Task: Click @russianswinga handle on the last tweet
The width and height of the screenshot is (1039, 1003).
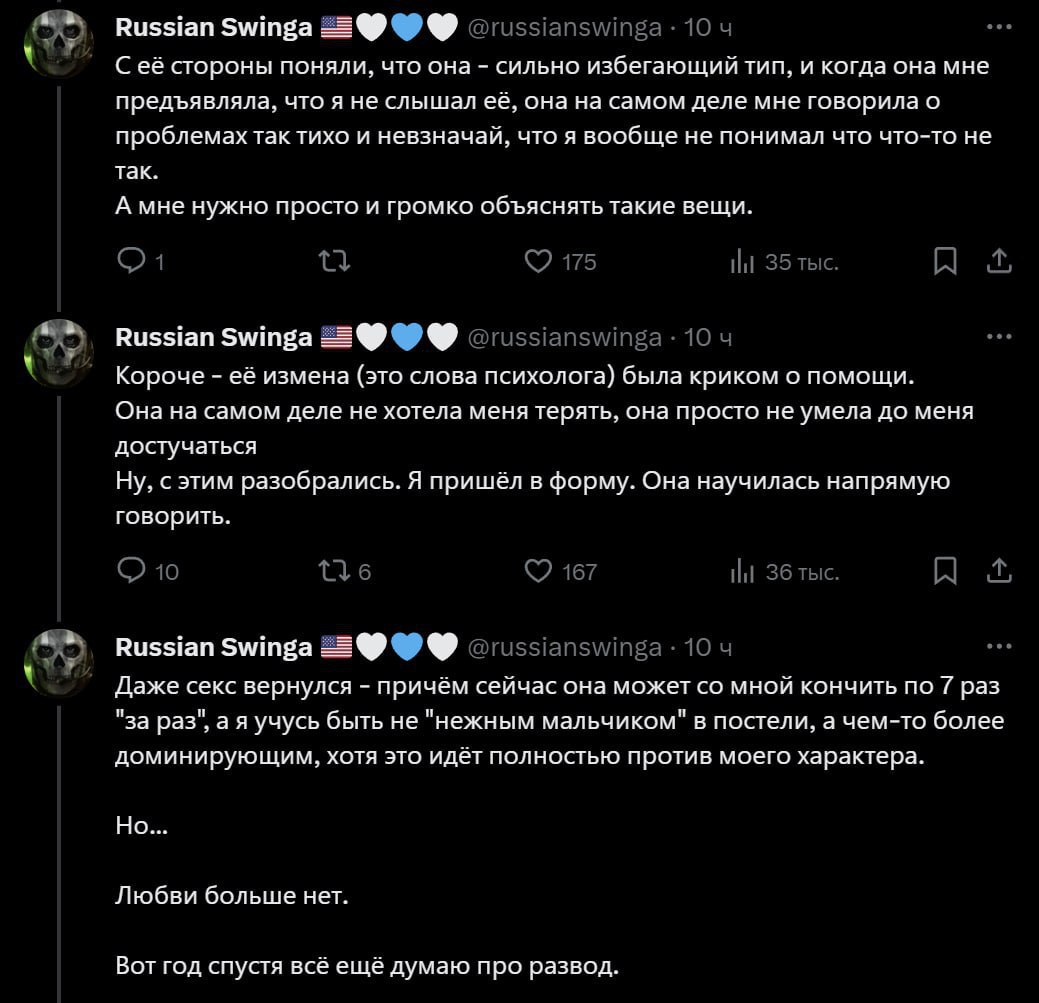Action: point(564,647)
